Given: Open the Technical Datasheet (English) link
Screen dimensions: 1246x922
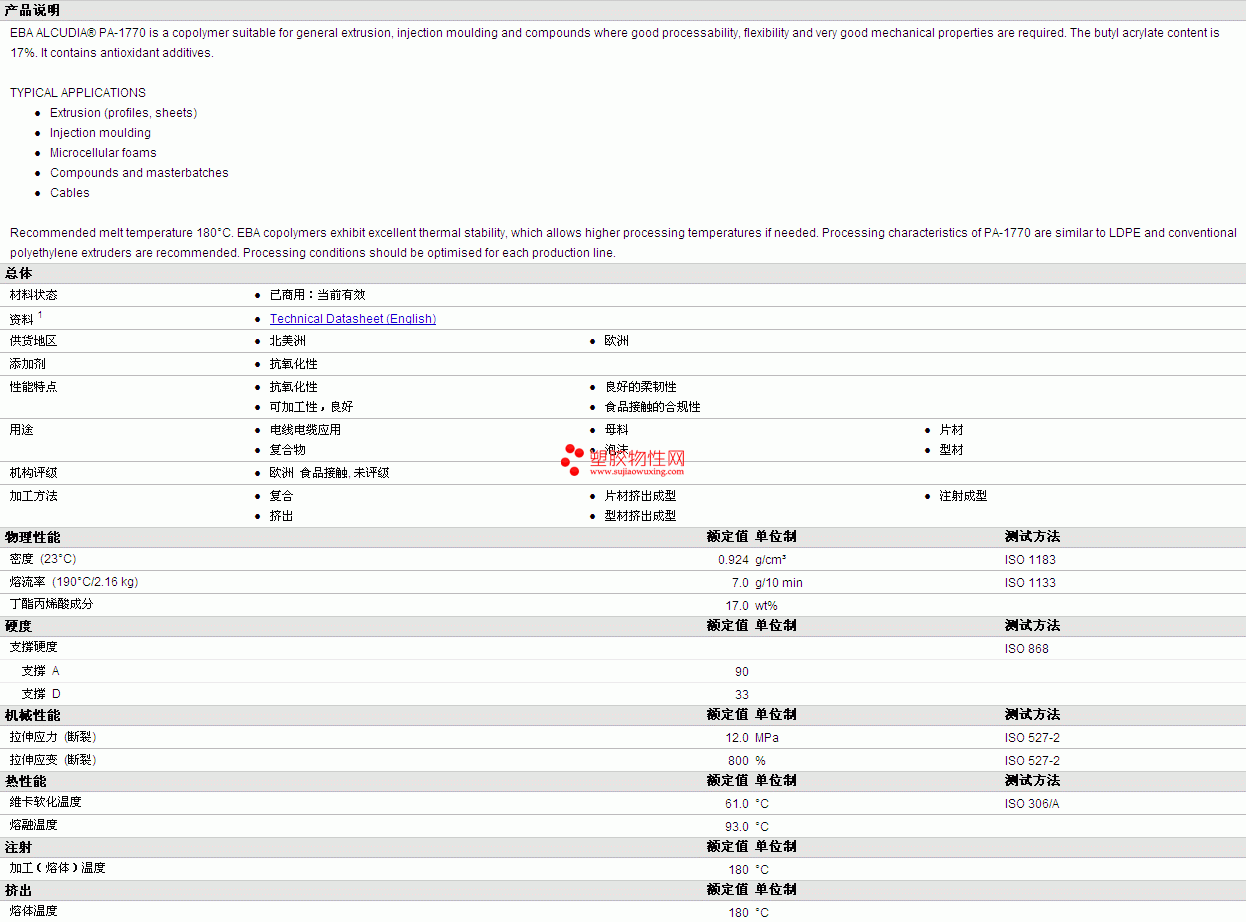Looking at the screenshot, I should click(352, 319).
